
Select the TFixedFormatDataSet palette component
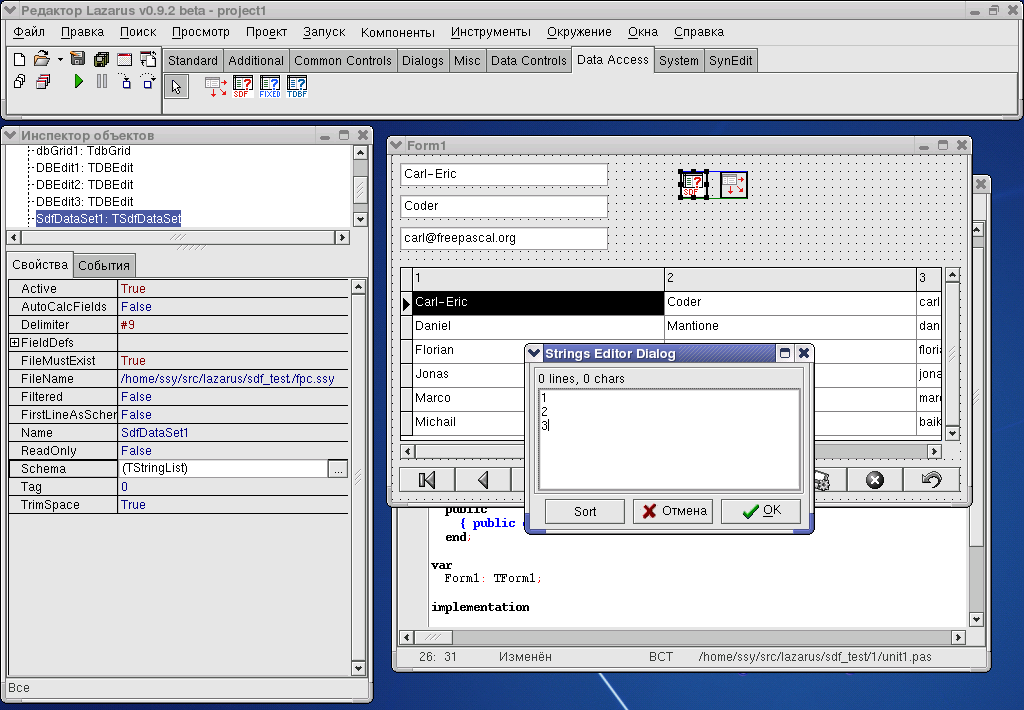click(x=270, y=88)
